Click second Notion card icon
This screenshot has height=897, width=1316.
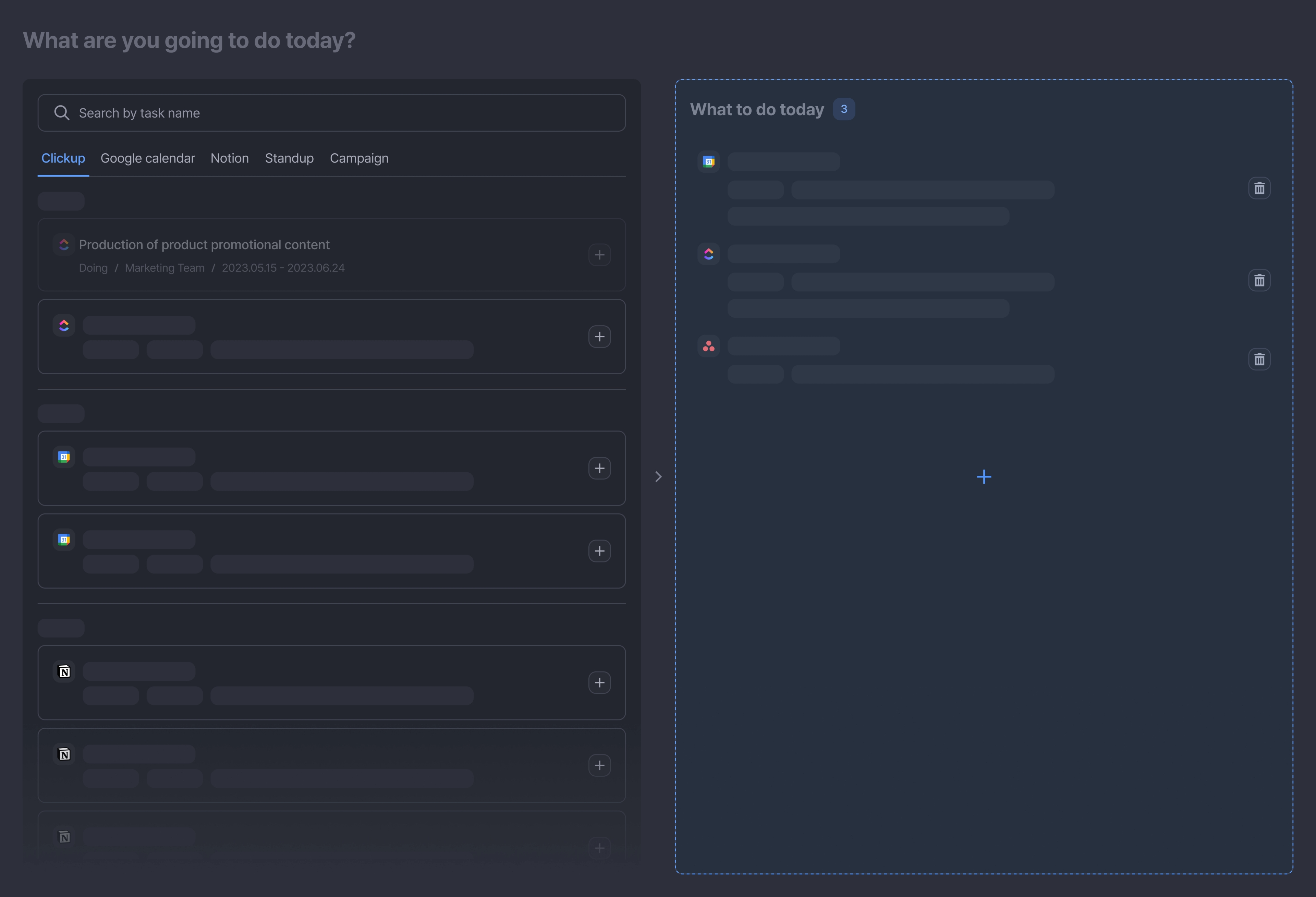pyautogui.click(x=64, y=754)
